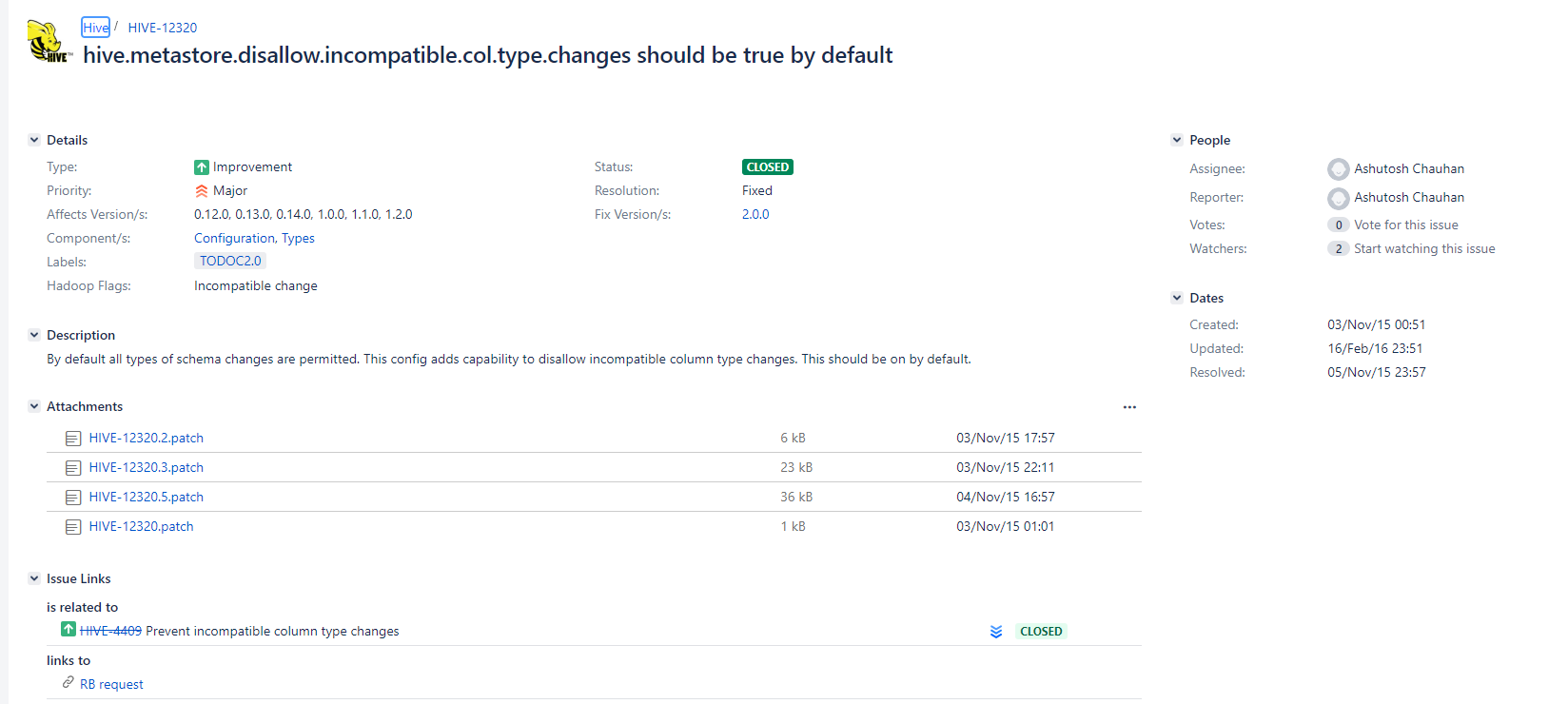The width and height of the screenshot is (1568, 704).
Task: Click the Hive project logo icon
Action: click(49, 42)
